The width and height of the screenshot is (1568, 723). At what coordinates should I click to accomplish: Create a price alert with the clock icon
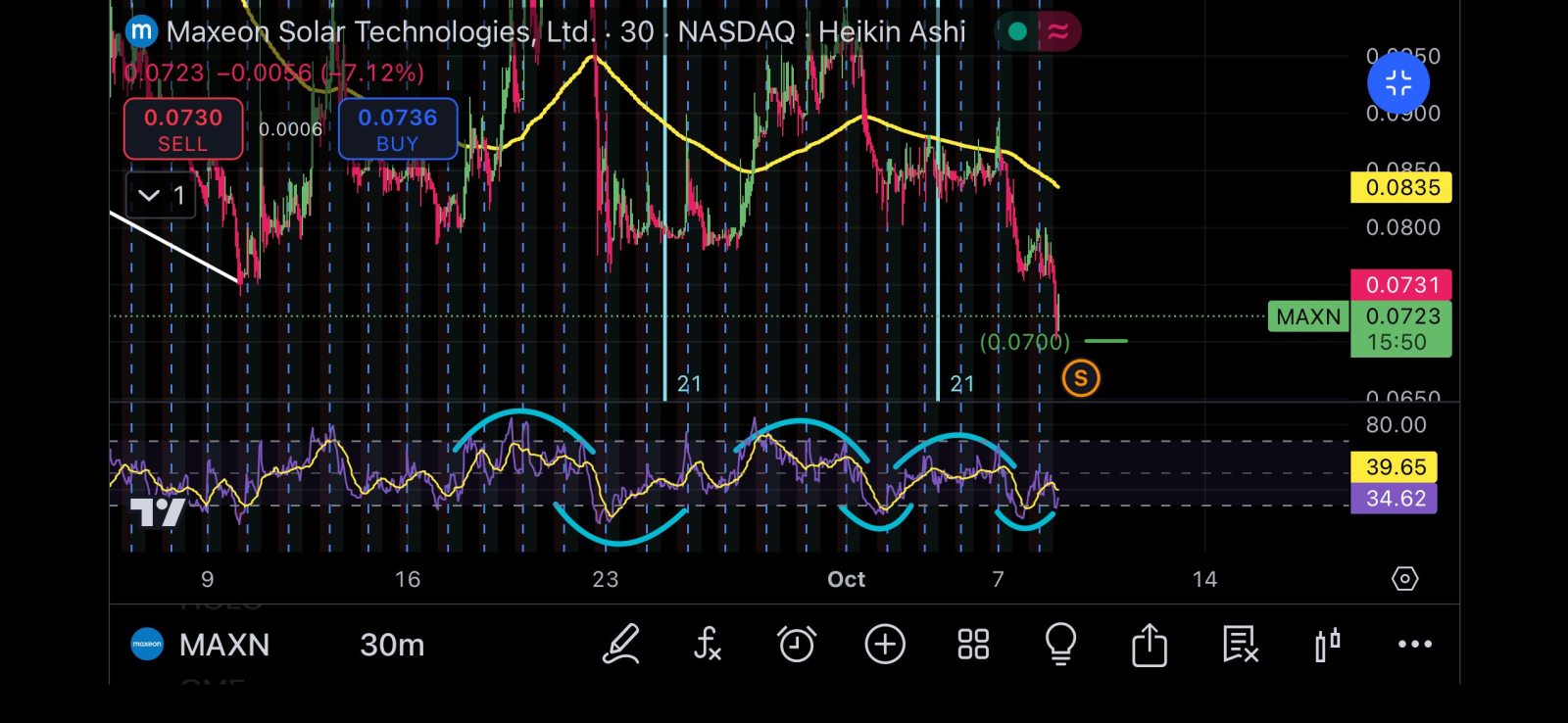(x=796, y=645)
